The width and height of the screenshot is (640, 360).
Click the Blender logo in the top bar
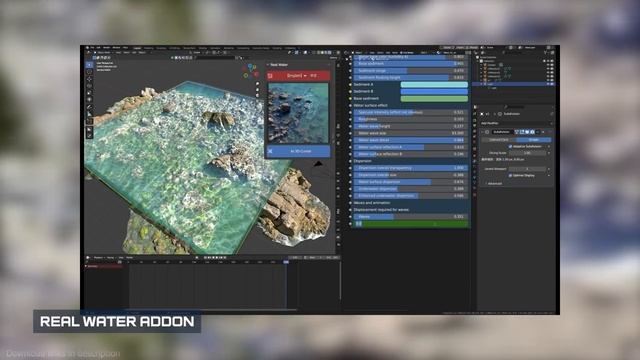tap(87, 48)
